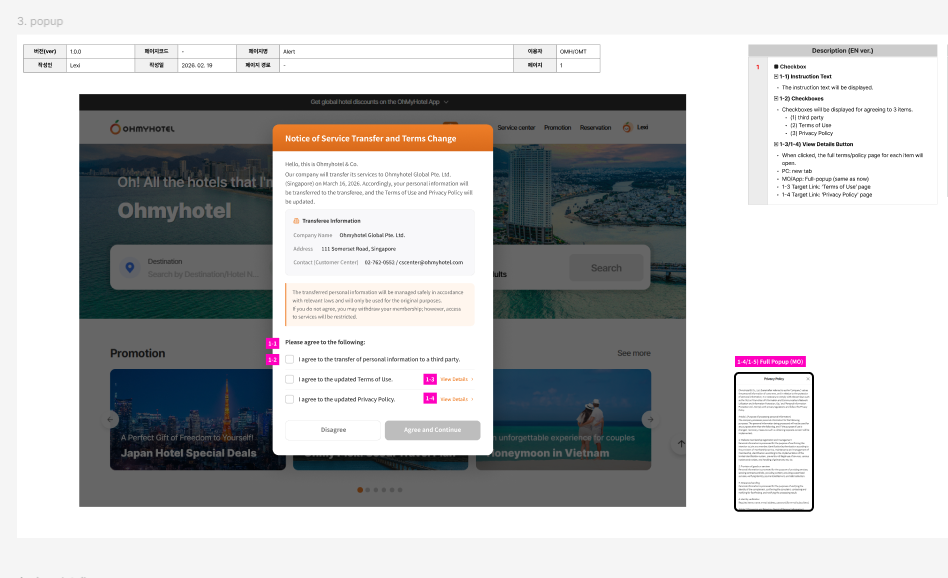Collapse the 1-1) Instruction Text section
Screen dimensions: 948x578
776,77
